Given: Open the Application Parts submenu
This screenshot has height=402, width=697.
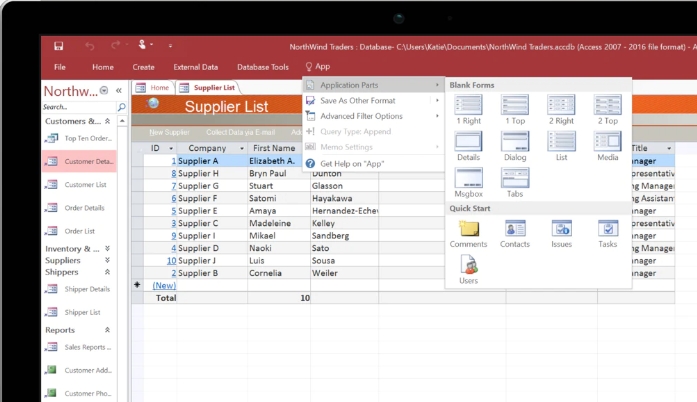Looking at the screenshot, I should coord(373,85).
